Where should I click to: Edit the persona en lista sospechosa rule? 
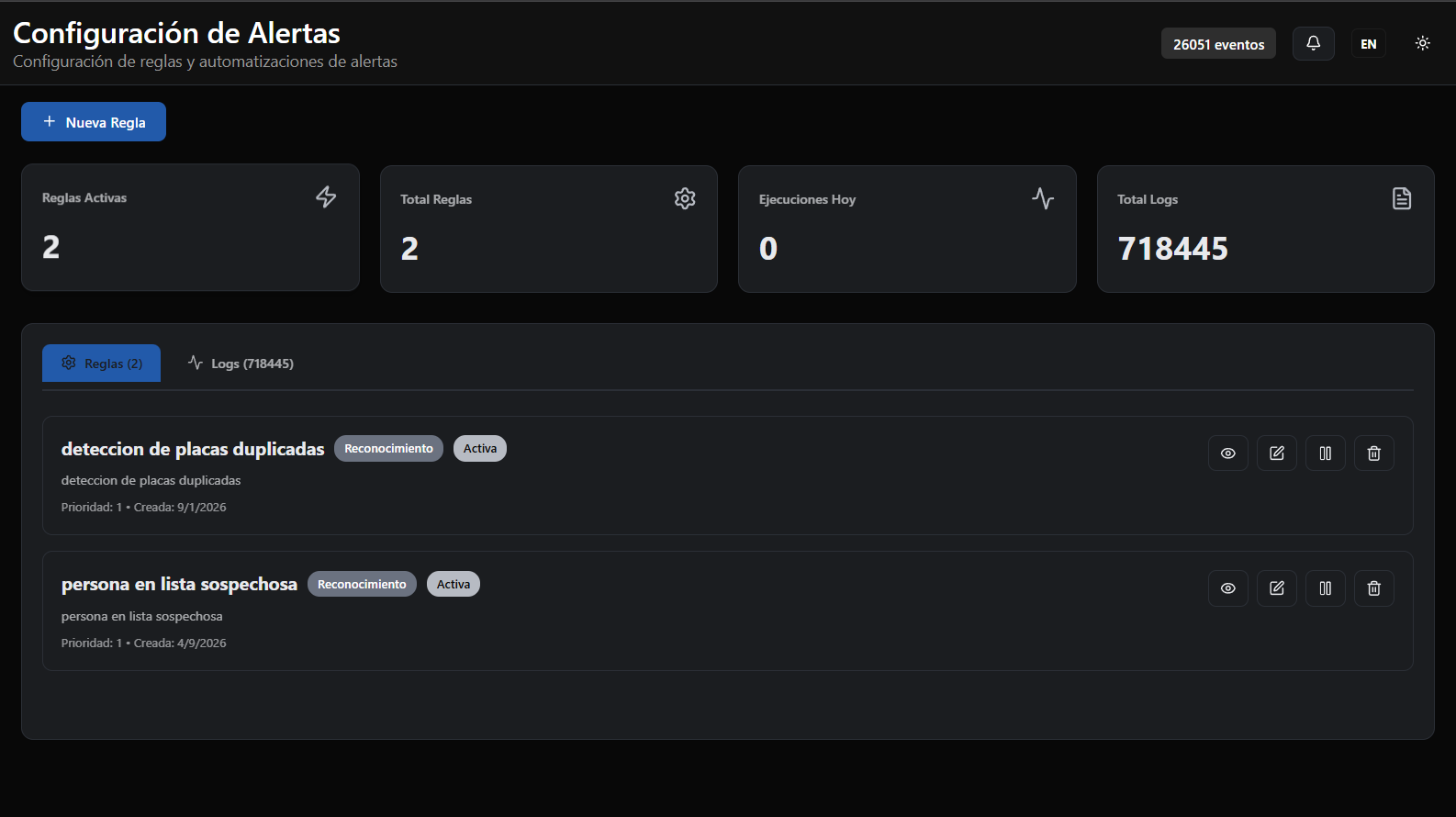click(x=1276, y=588)
